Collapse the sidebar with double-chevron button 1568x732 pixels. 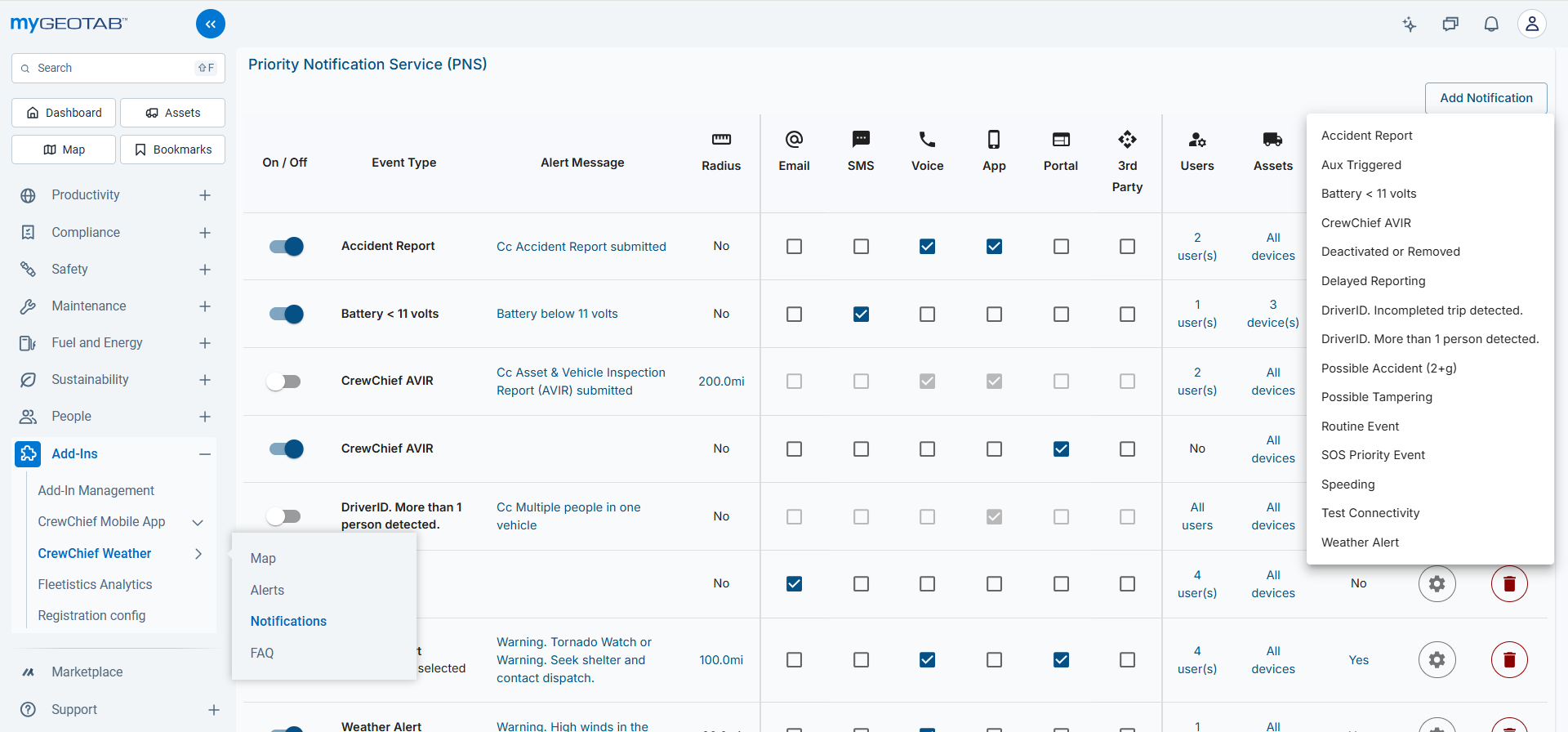(210, 24)
